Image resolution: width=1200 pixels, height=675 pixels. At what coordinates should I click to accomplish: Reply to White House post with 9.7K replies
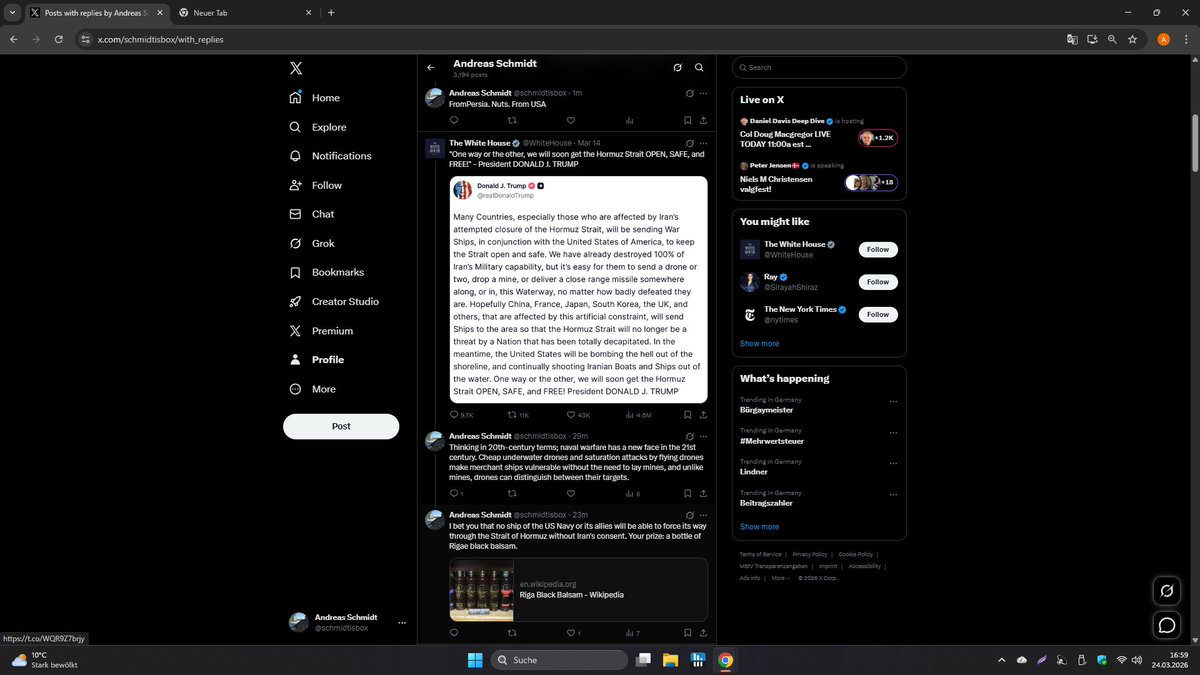461,415
